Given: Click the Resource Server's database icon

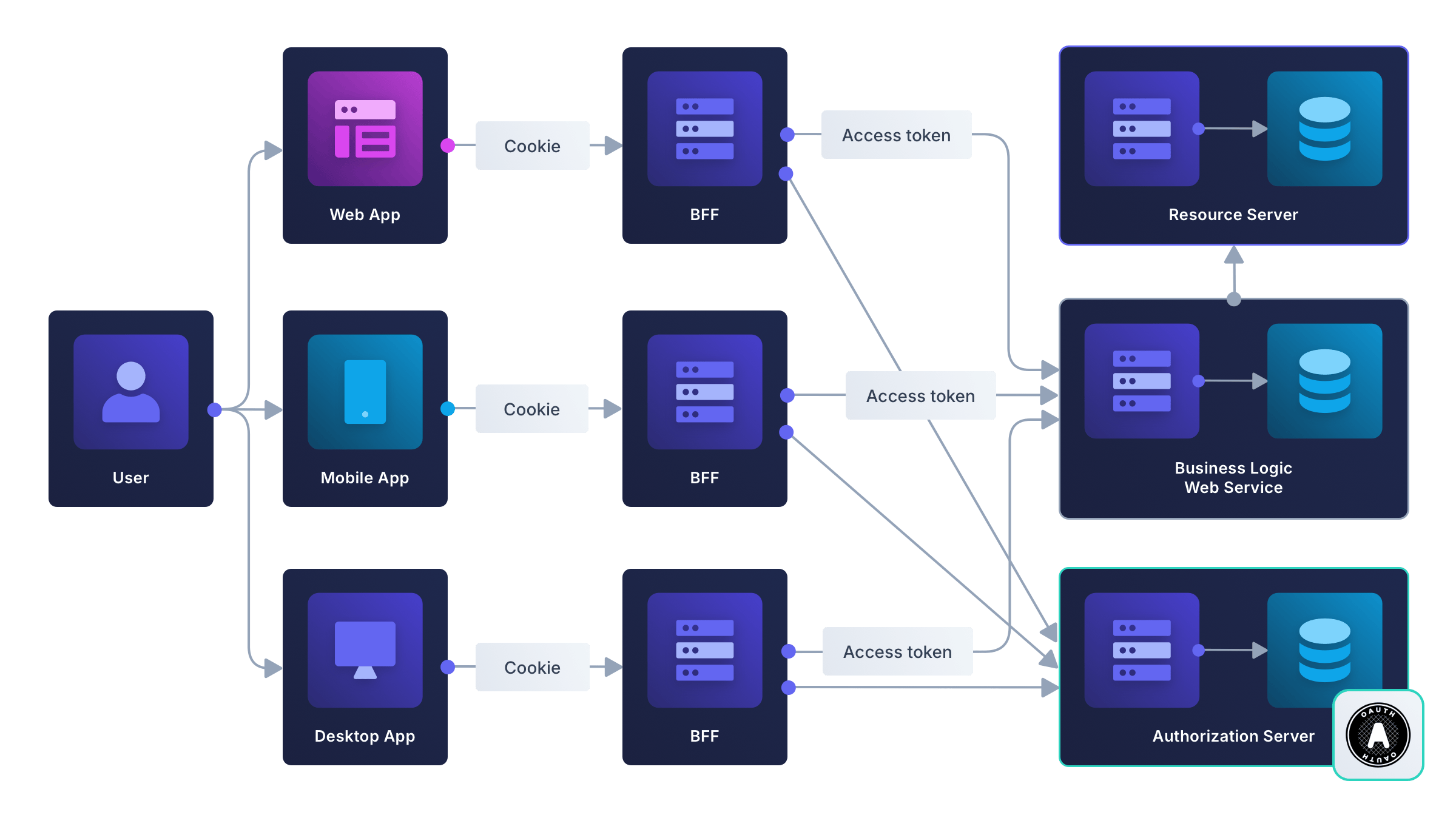Looking at the screenshot, I should point(1325,129).
